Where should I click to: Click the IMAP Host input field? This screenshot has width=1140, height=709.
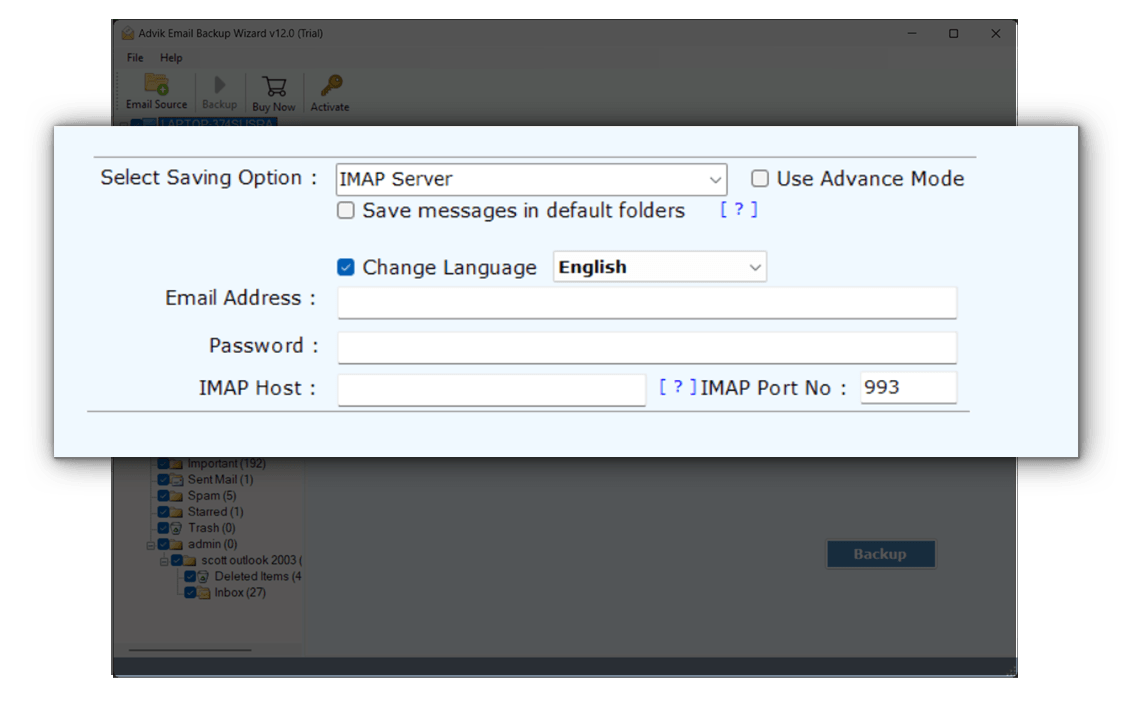(491, 390)
